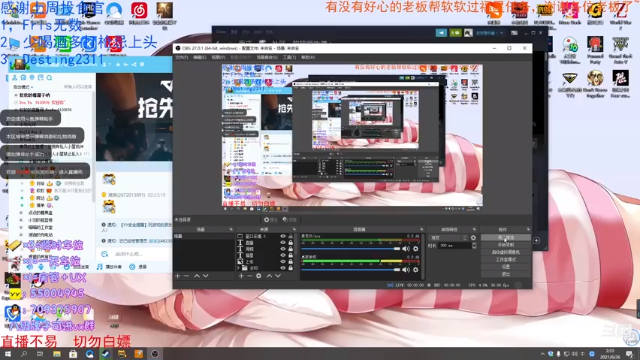The height and width of the screenshot is (360, 640).
Task: Hide the first text source via its eye icon
Action: point(283,242)
